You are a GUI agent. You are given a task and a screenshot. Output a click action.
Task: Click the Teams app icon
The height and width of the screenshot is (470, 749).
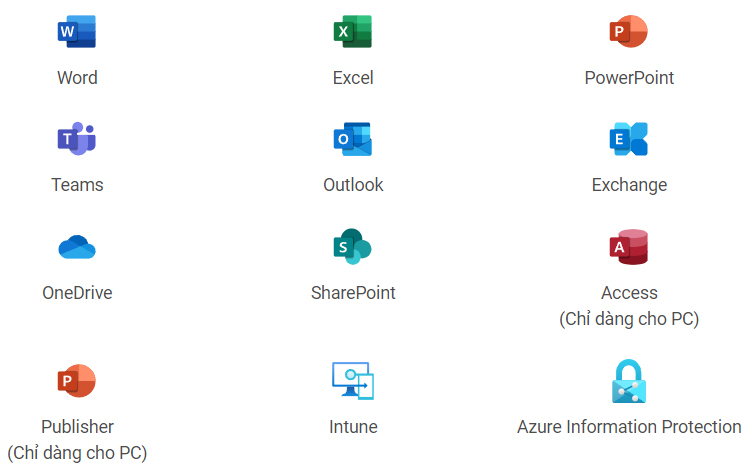[77, 139]
